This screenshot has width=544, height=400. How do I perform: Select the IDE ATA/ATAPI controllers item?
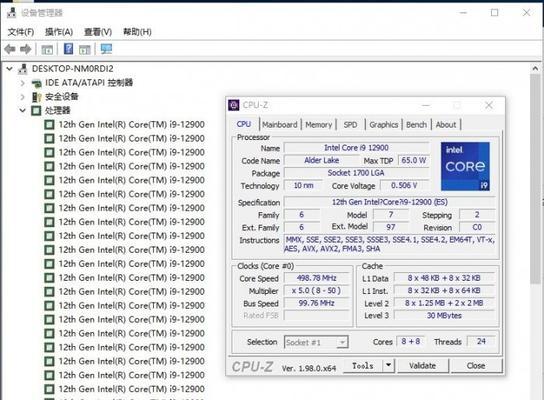(89, 83)
